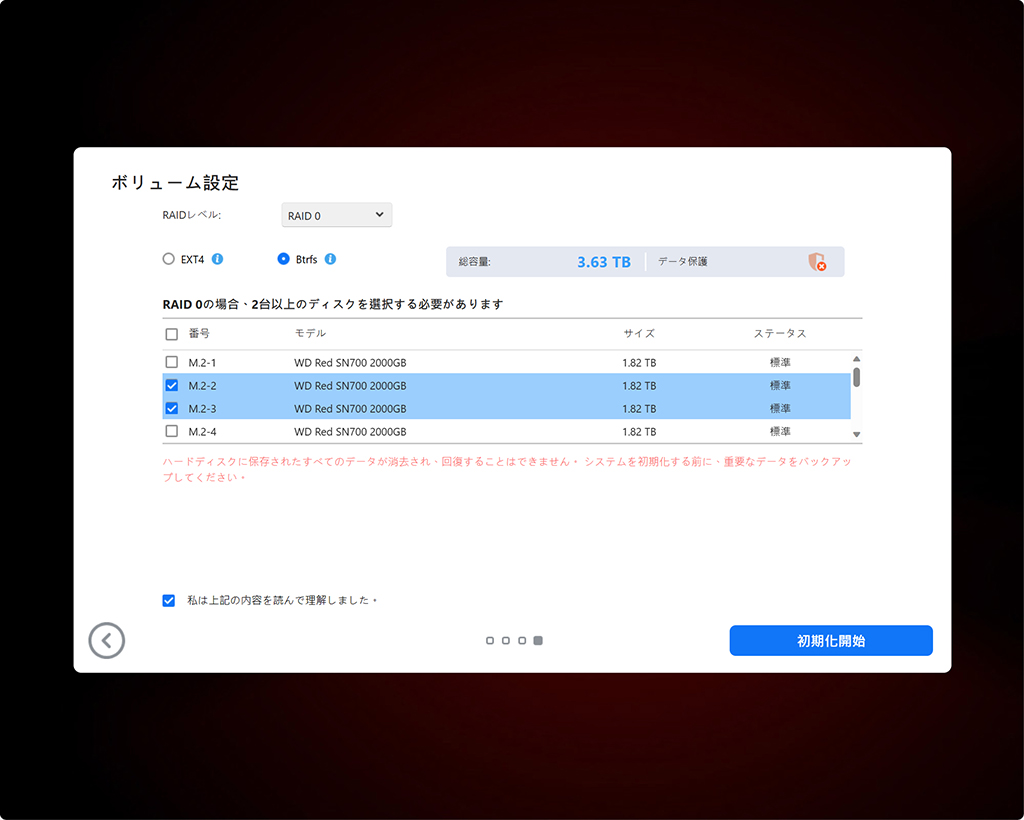Click the second step indicator dot

pyautogui.click(x=505, y=640)
